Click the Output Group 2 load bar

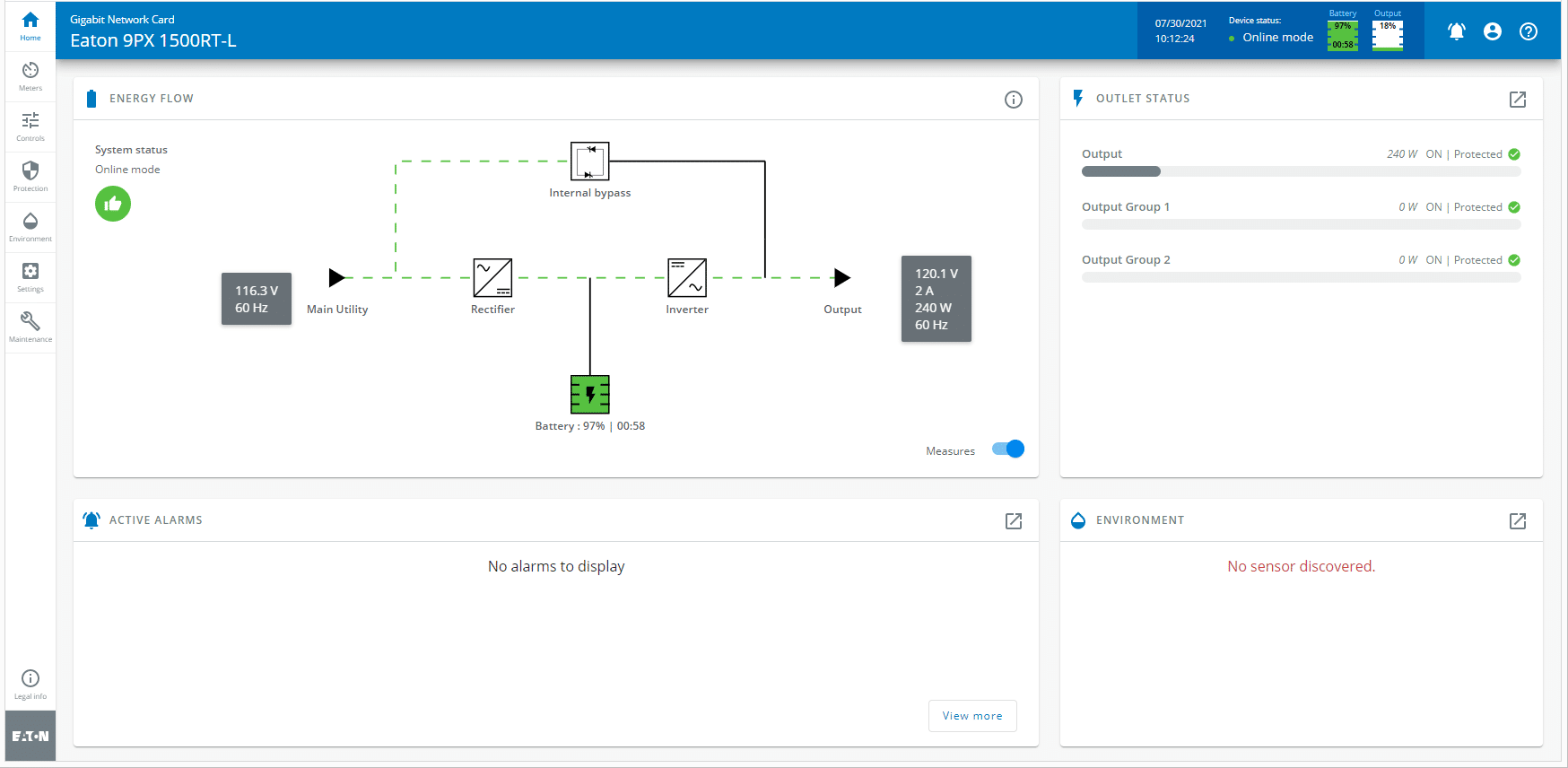tap(1301, 277)
